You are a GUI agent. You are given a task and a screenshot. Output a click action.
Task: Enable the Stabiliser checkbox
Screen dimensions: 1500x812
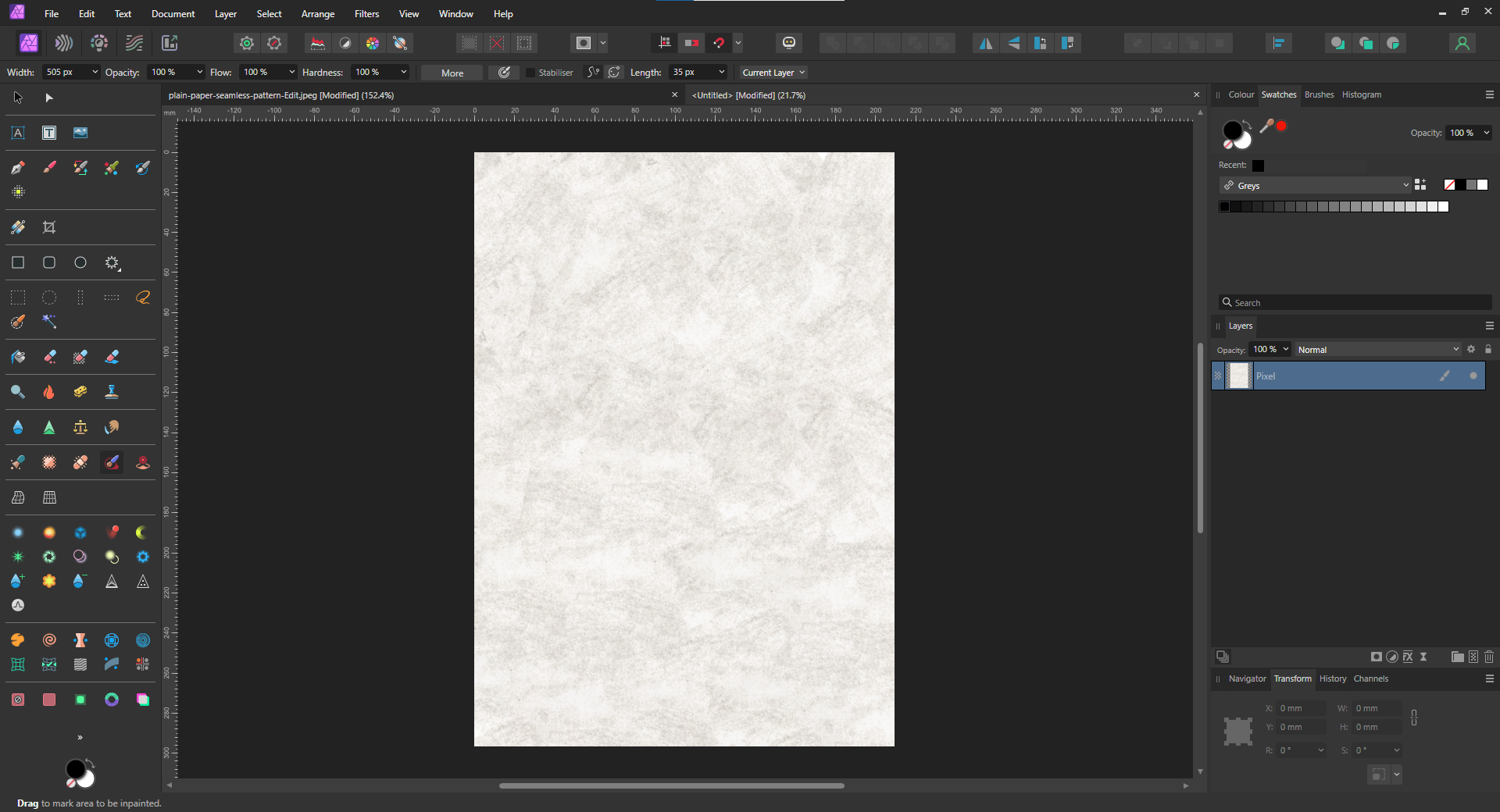pyautogui.click(x=530, y=73)
